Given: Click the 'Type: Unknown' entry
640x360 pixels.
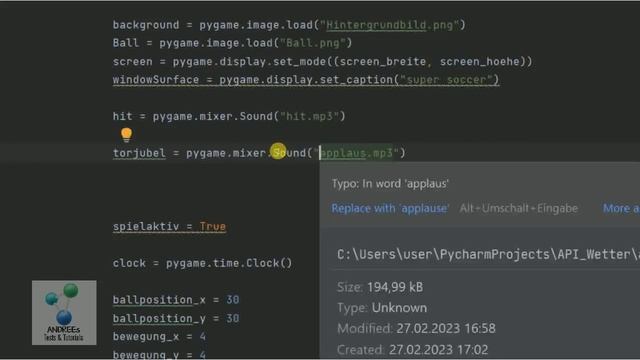Looking at the screenshot, I should (382, 308).
